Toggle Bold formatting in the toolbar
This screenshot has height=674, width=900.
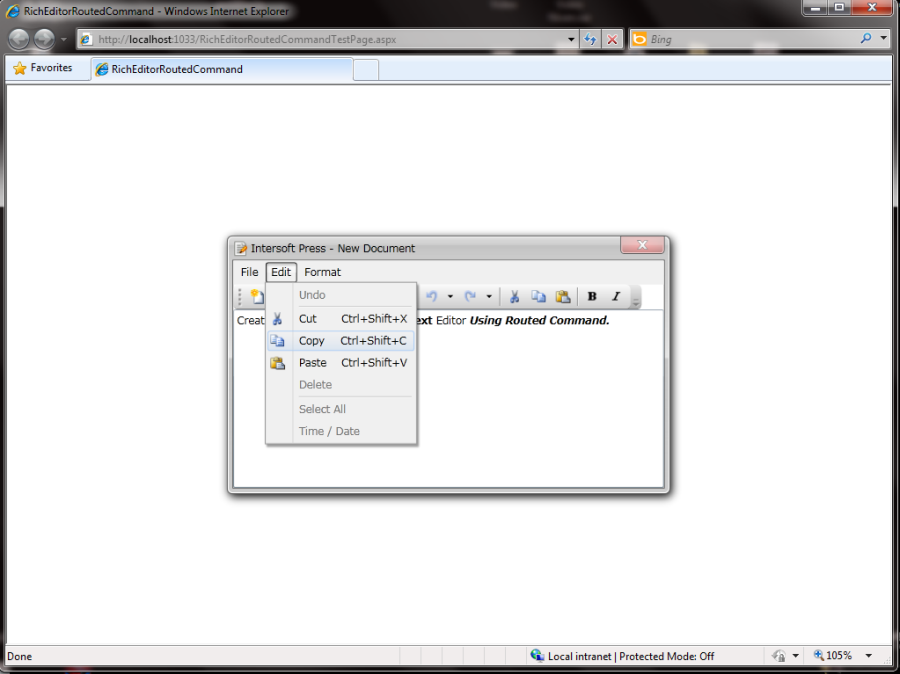pos(592,296)
